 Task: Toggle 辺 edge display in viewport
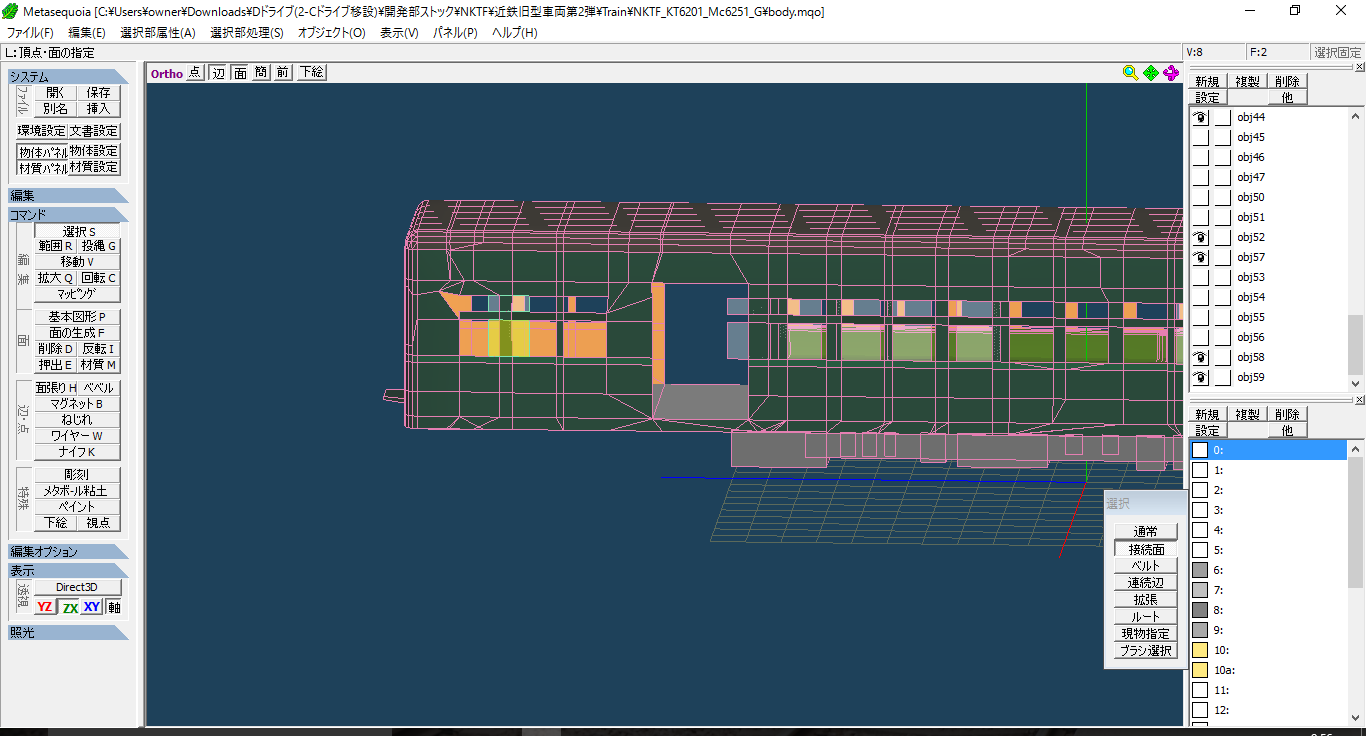tap(218, 73)
